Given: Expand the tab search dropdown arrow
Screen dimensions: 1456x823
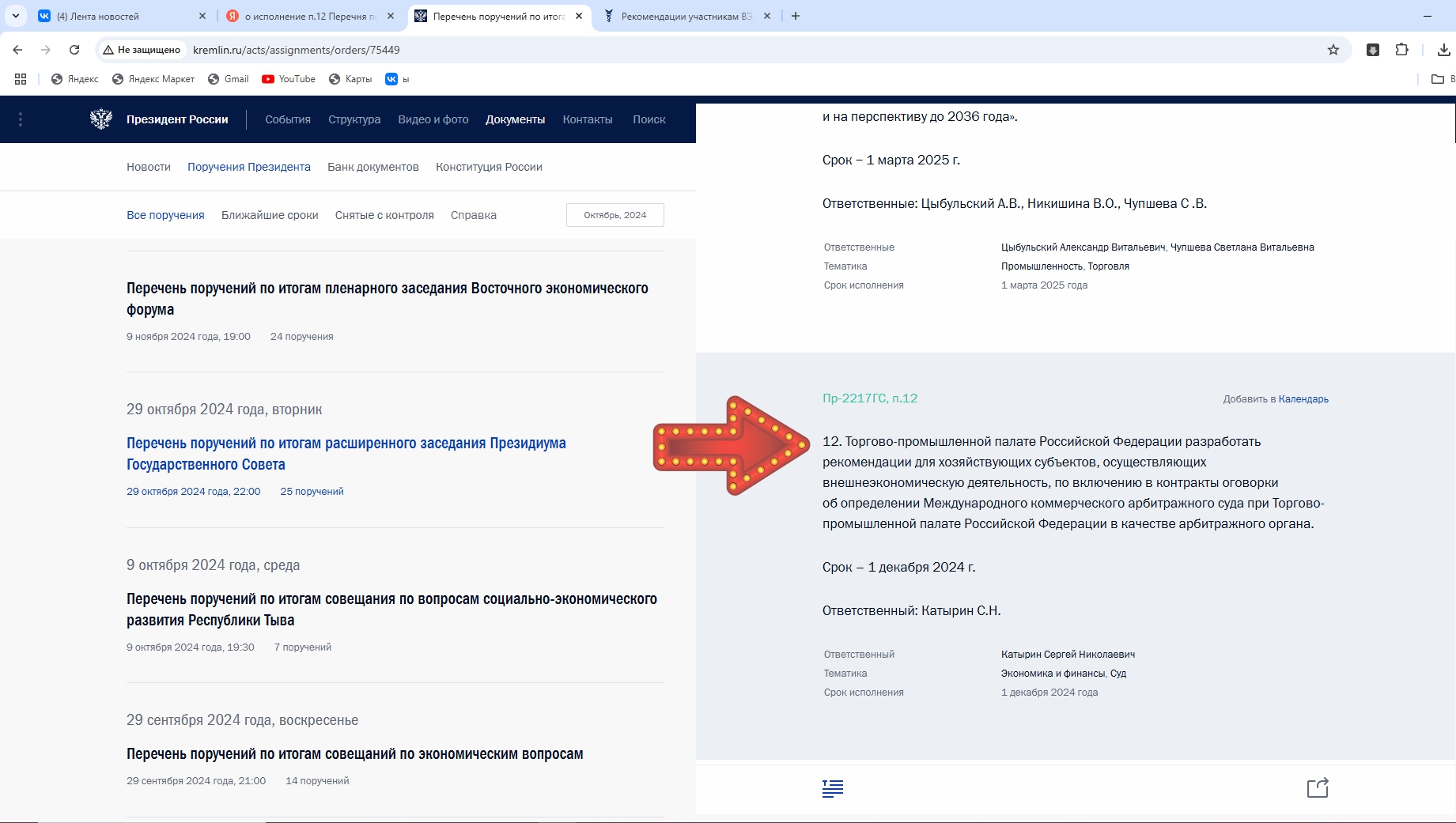Looking at the screenshot, I should pos(15,16).
